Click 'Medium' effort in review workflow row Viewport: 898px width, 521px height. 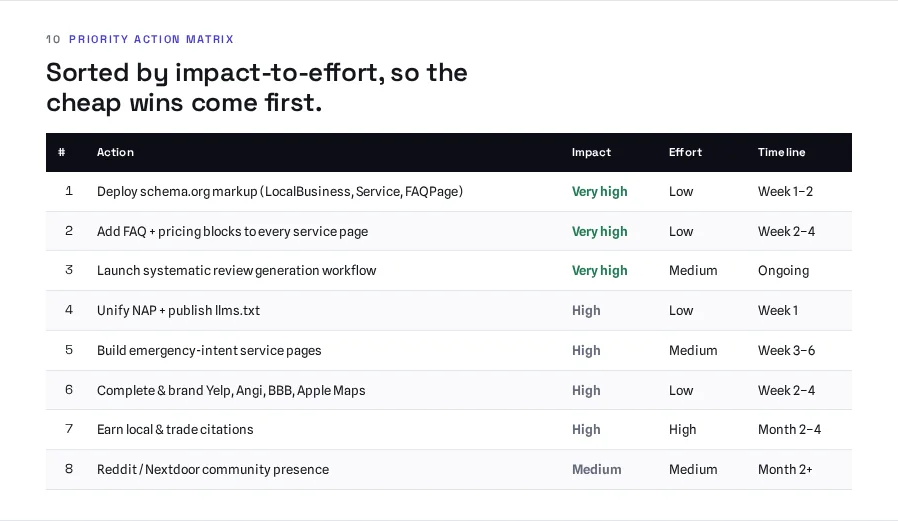point(693,270)
